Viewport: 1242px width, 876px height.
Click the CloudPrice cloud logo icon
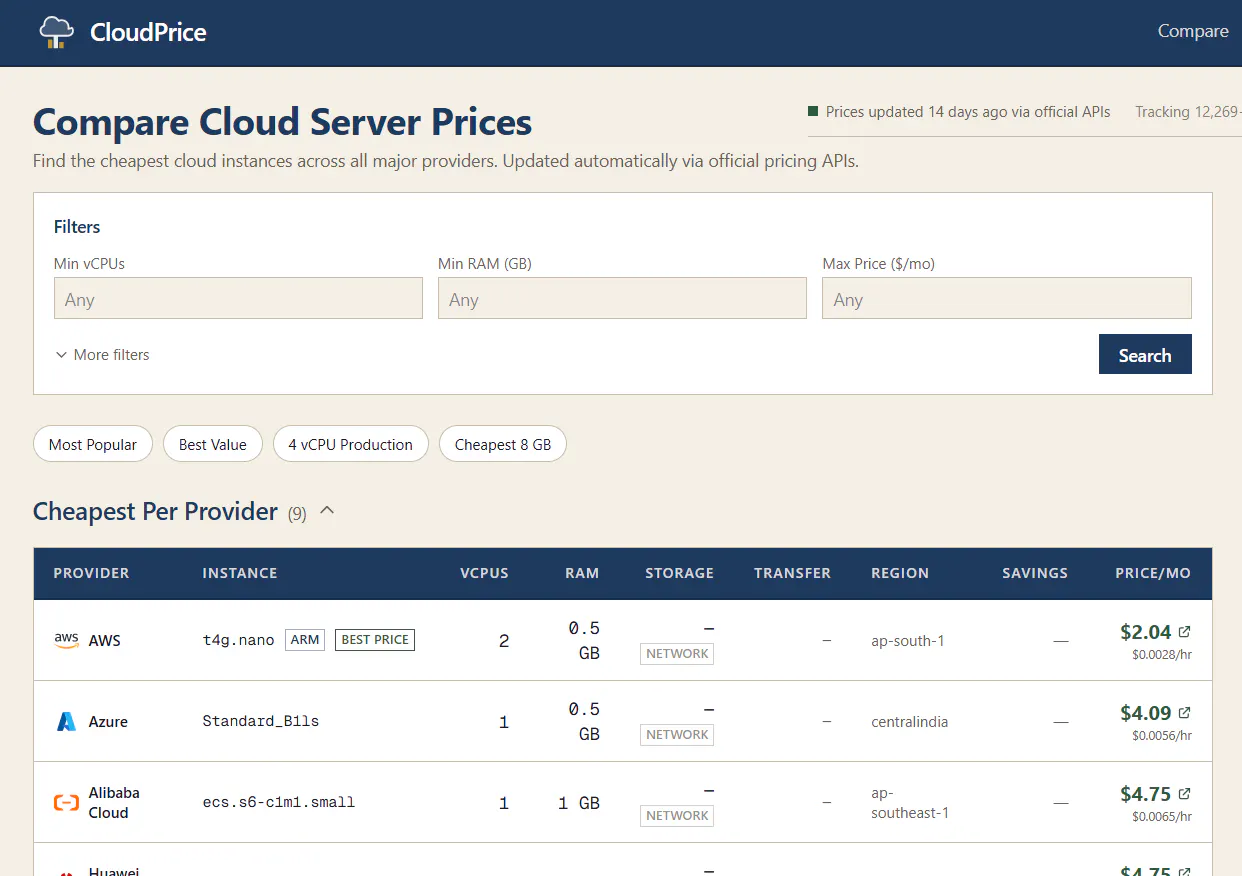[x=57, y=32]
